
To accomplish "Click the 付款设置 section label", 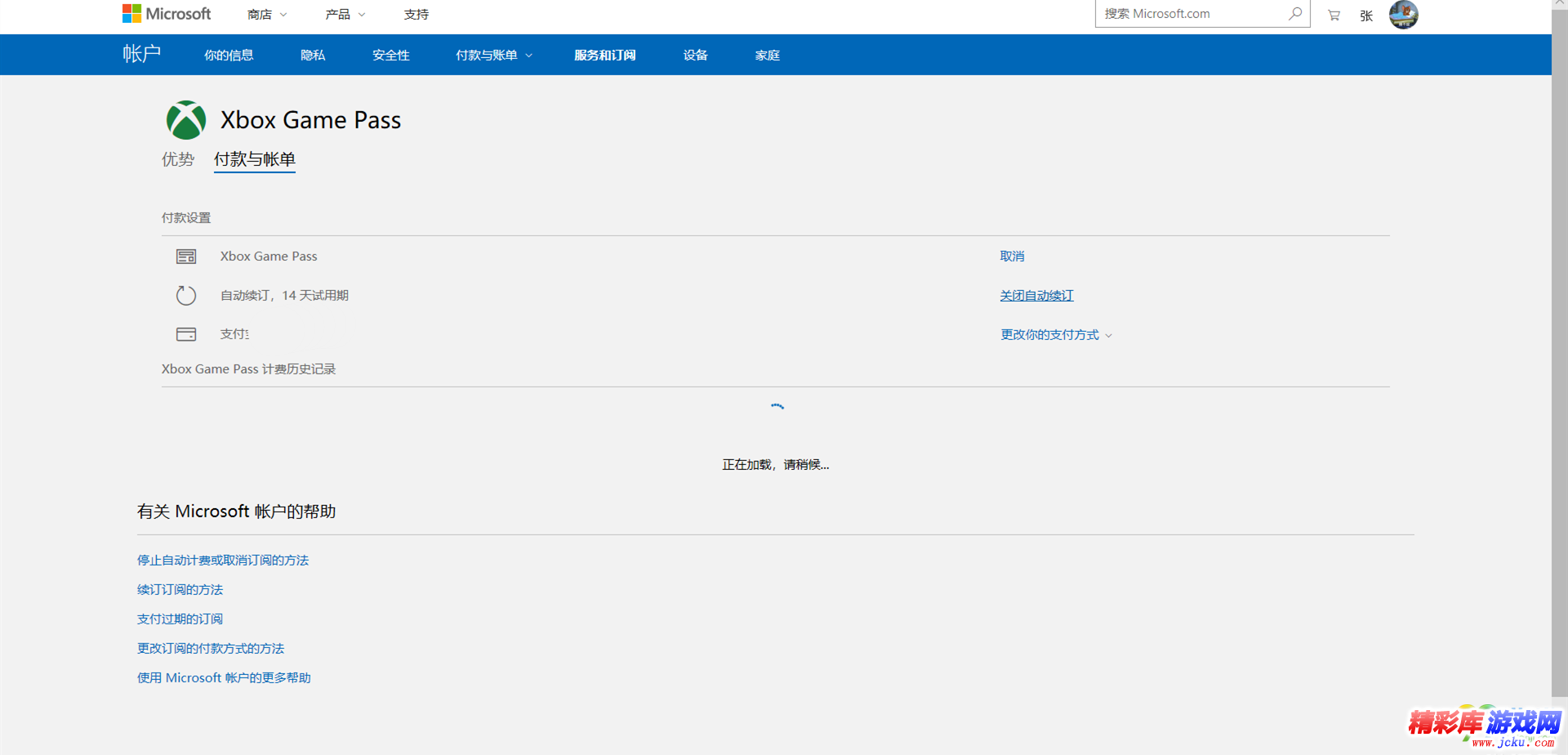I will [186, 218].
